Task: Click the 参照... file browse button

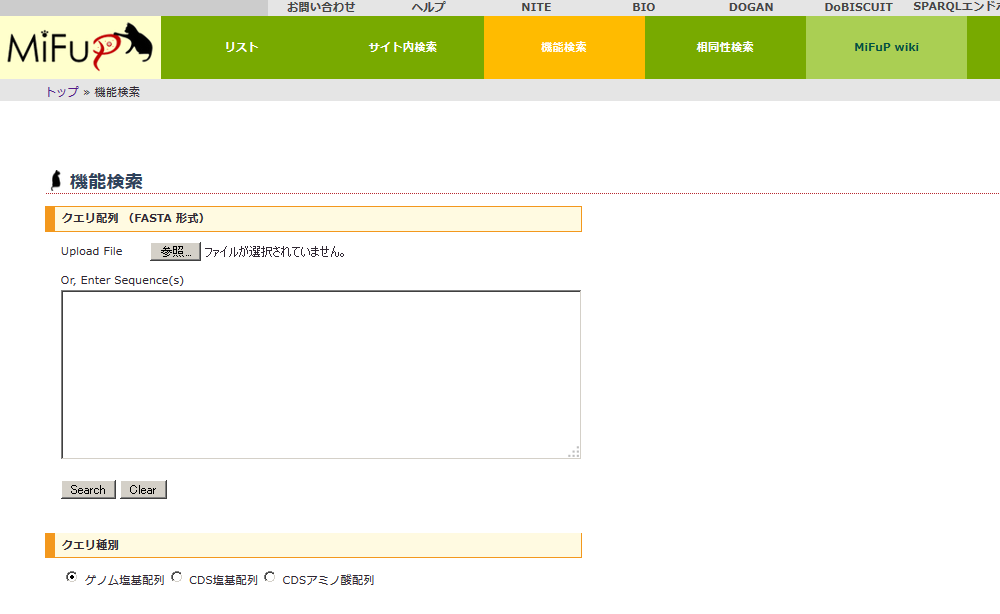Action: [x=175, y=252]
